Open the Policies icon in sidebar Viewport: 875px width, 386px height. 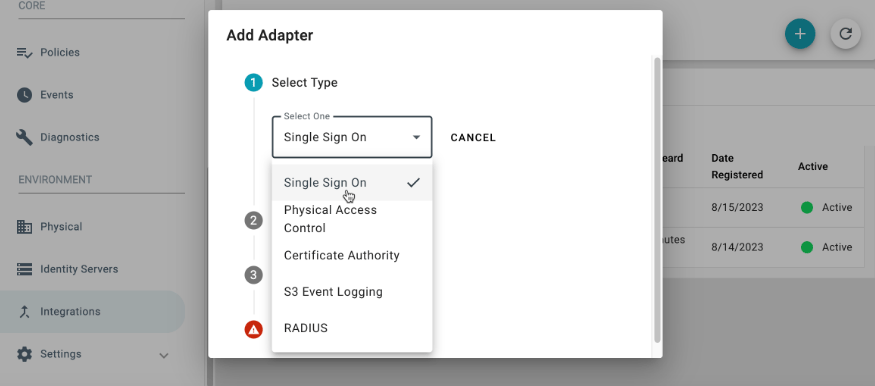pos(25,52)
